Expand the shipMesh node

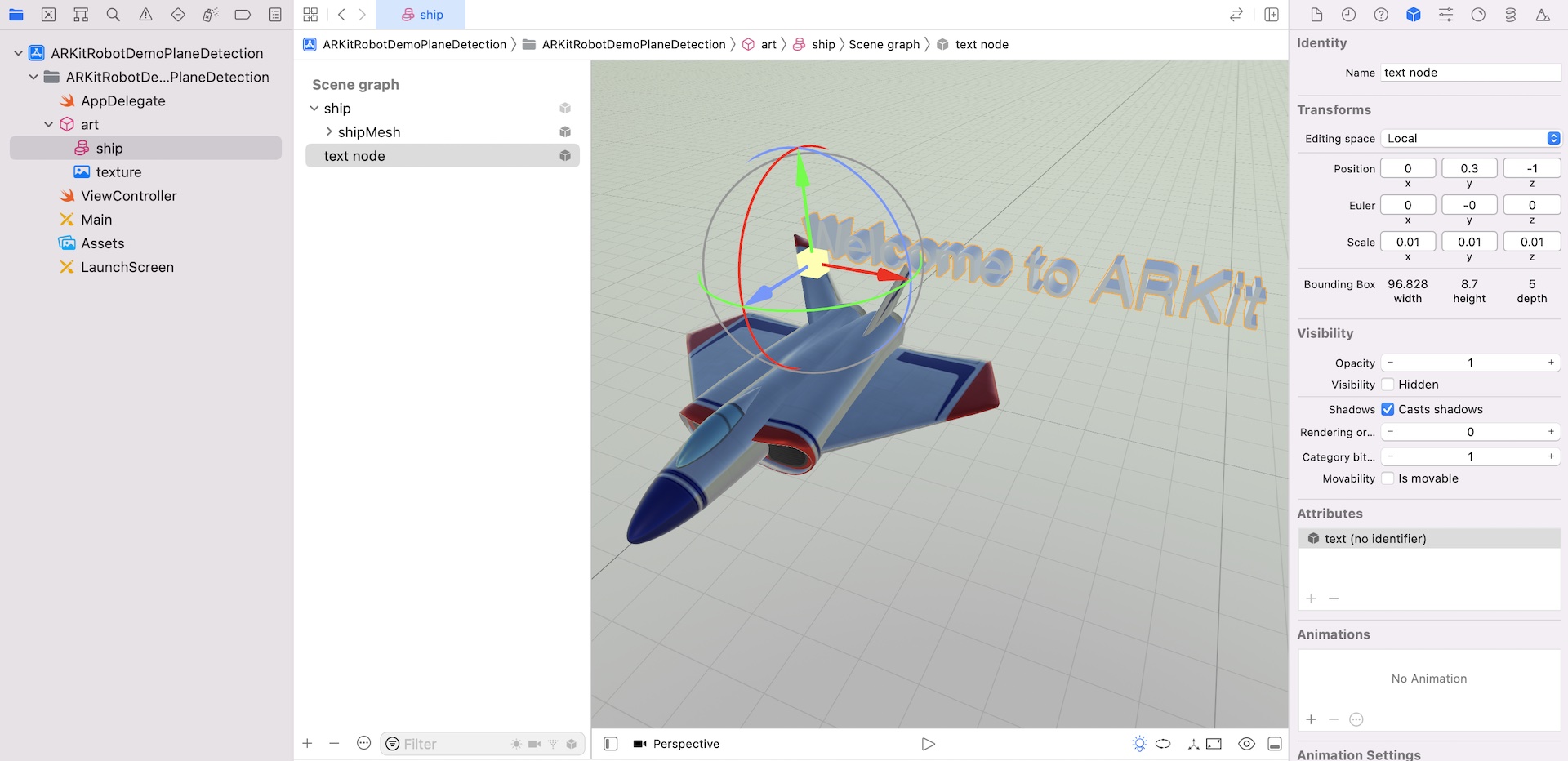click(329, 132)
